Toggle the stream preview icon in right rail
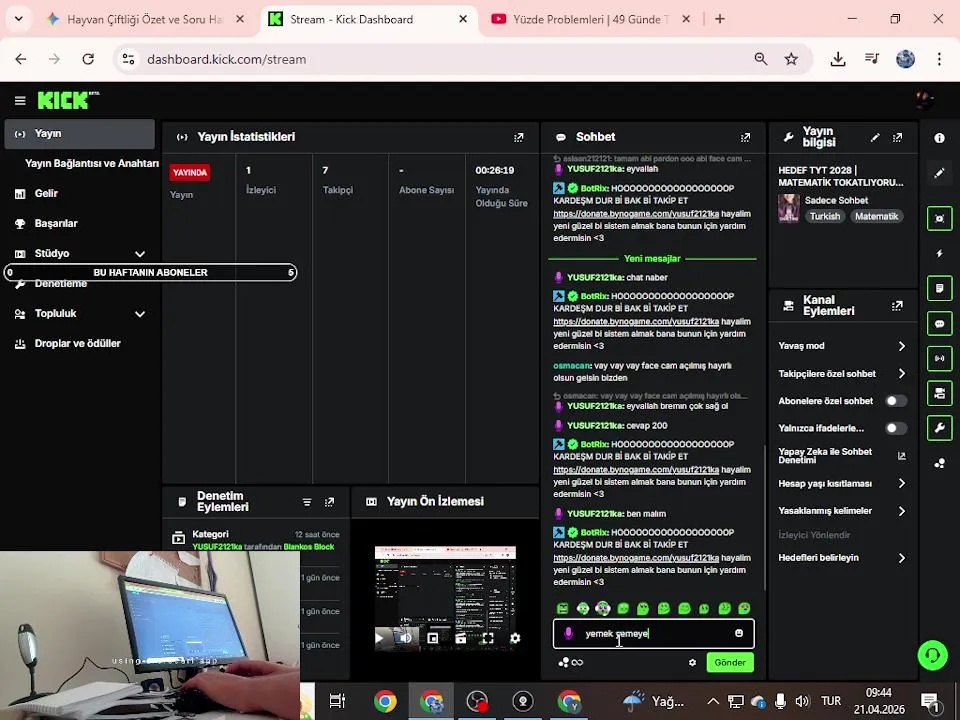960x720 pixels. [x=939, y=218]
